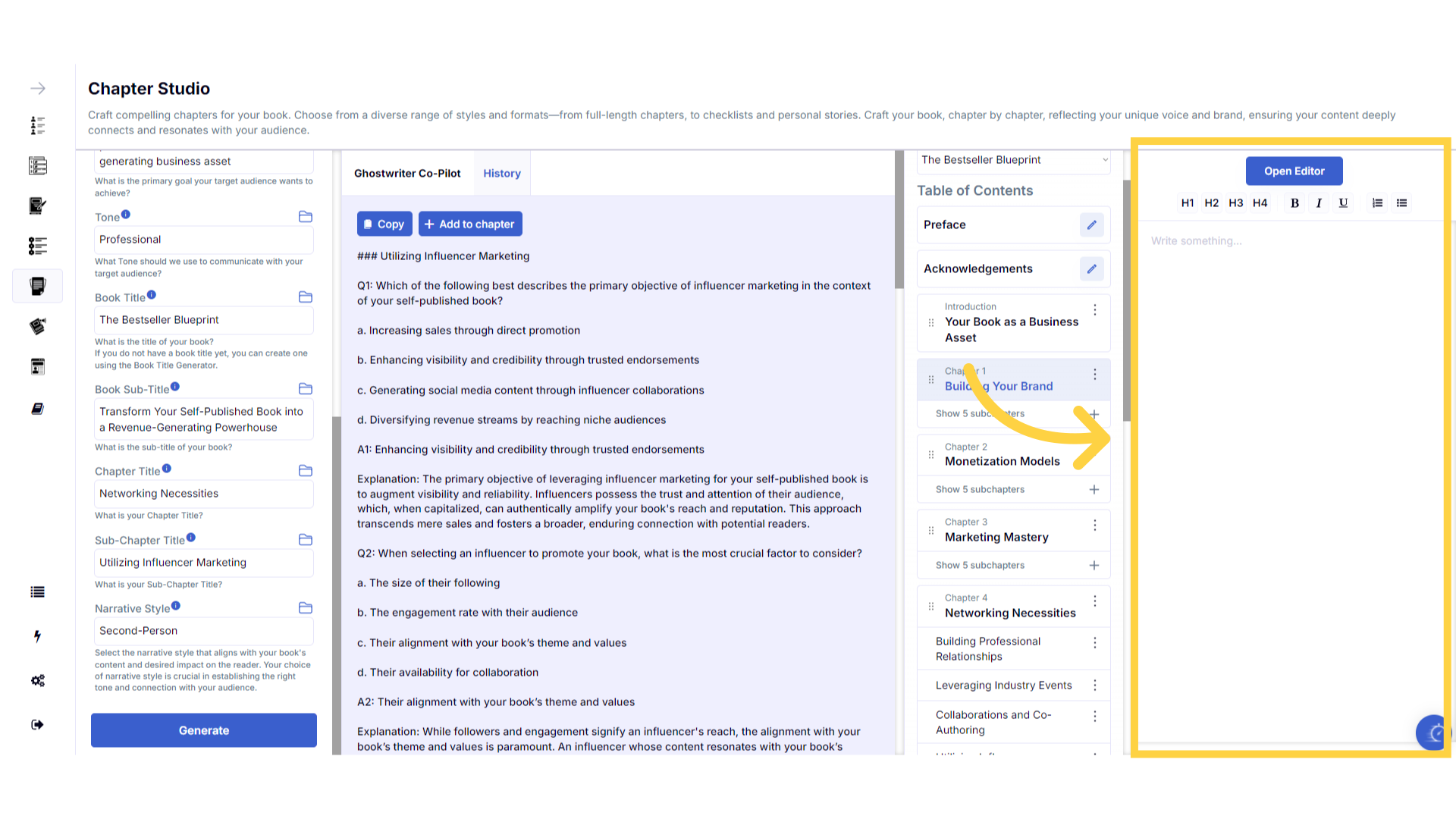Click the Bold formatting icon

(x=1294, y=203)
